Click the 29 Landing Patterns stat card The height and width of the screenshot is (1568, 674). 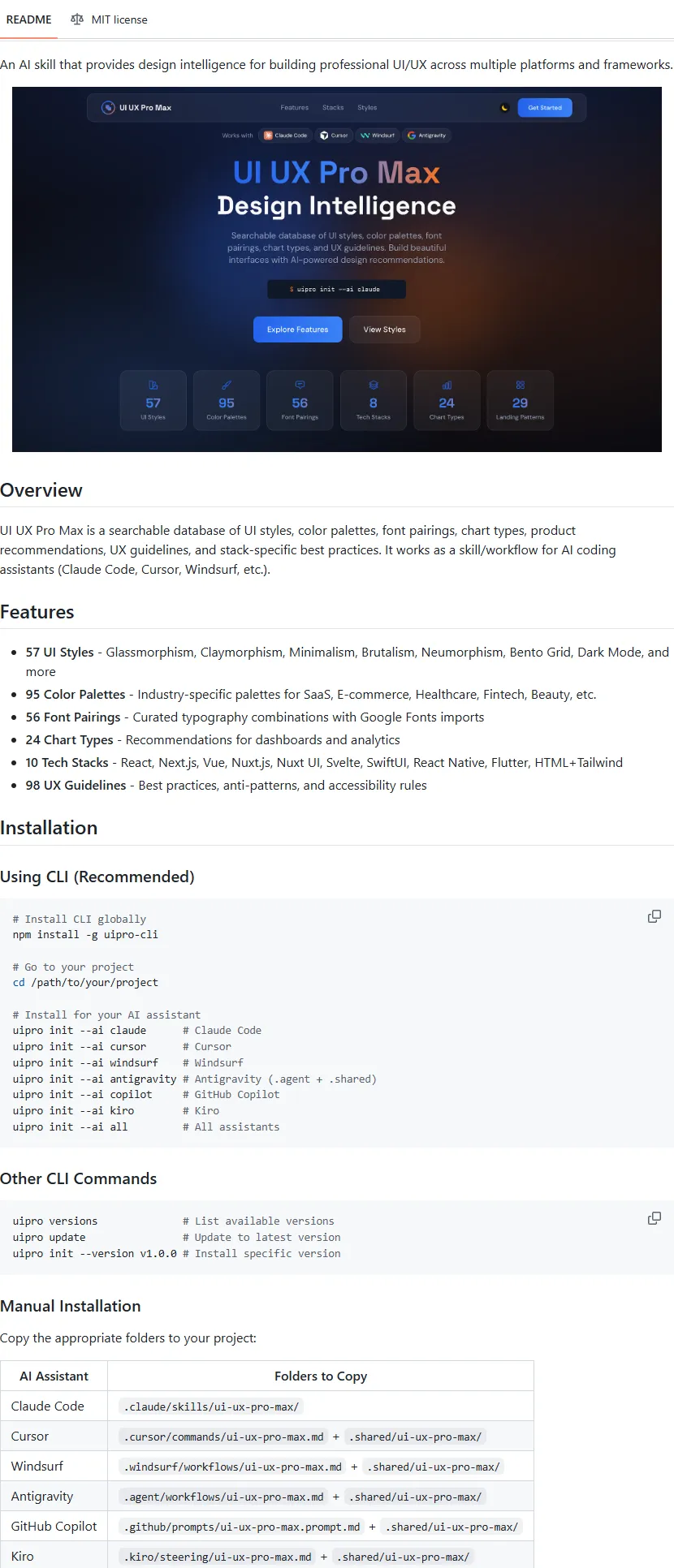[521, 401]
